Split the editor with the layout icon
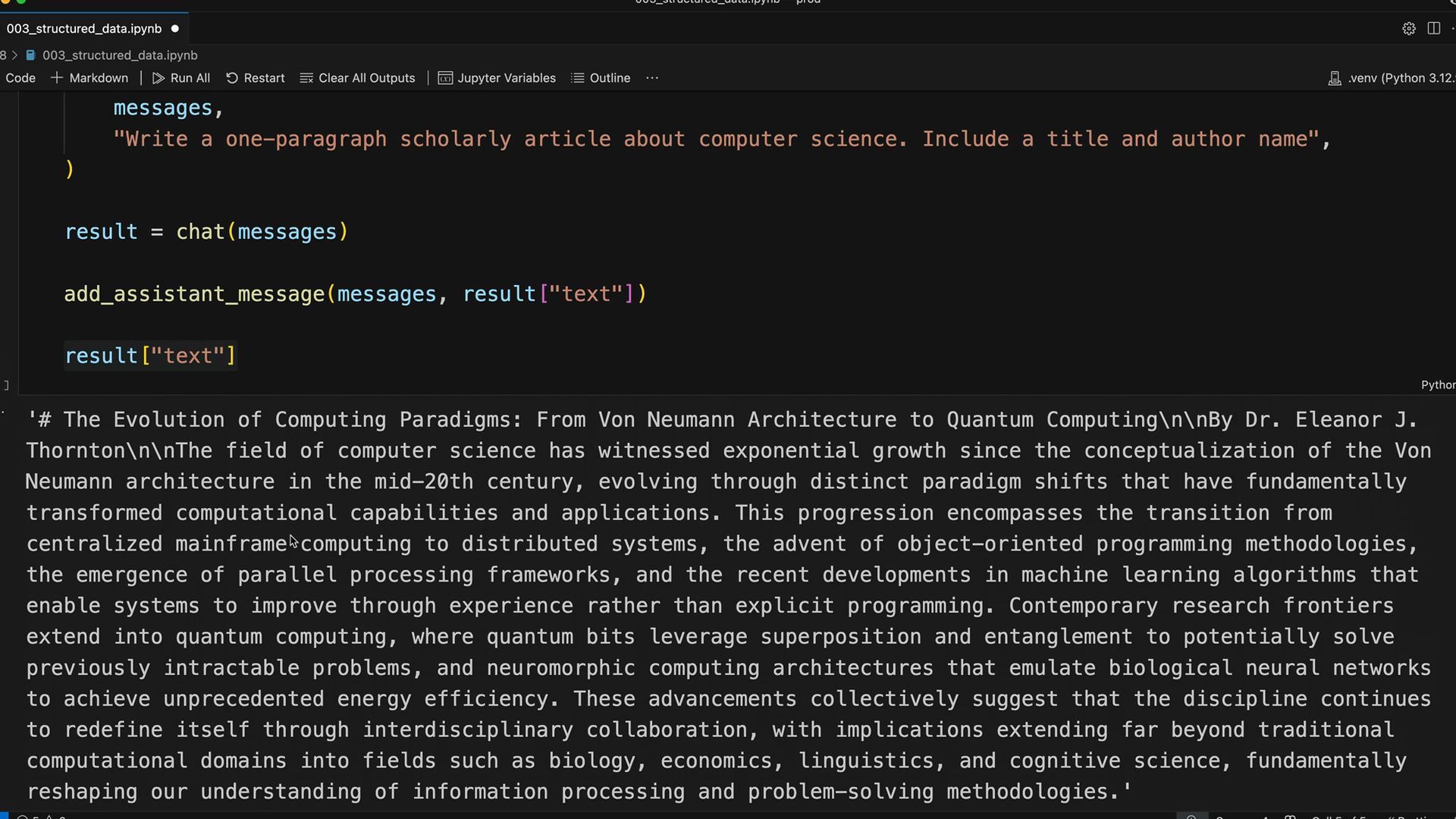This screenshot has height=819, width=1456. (1433, 29)
